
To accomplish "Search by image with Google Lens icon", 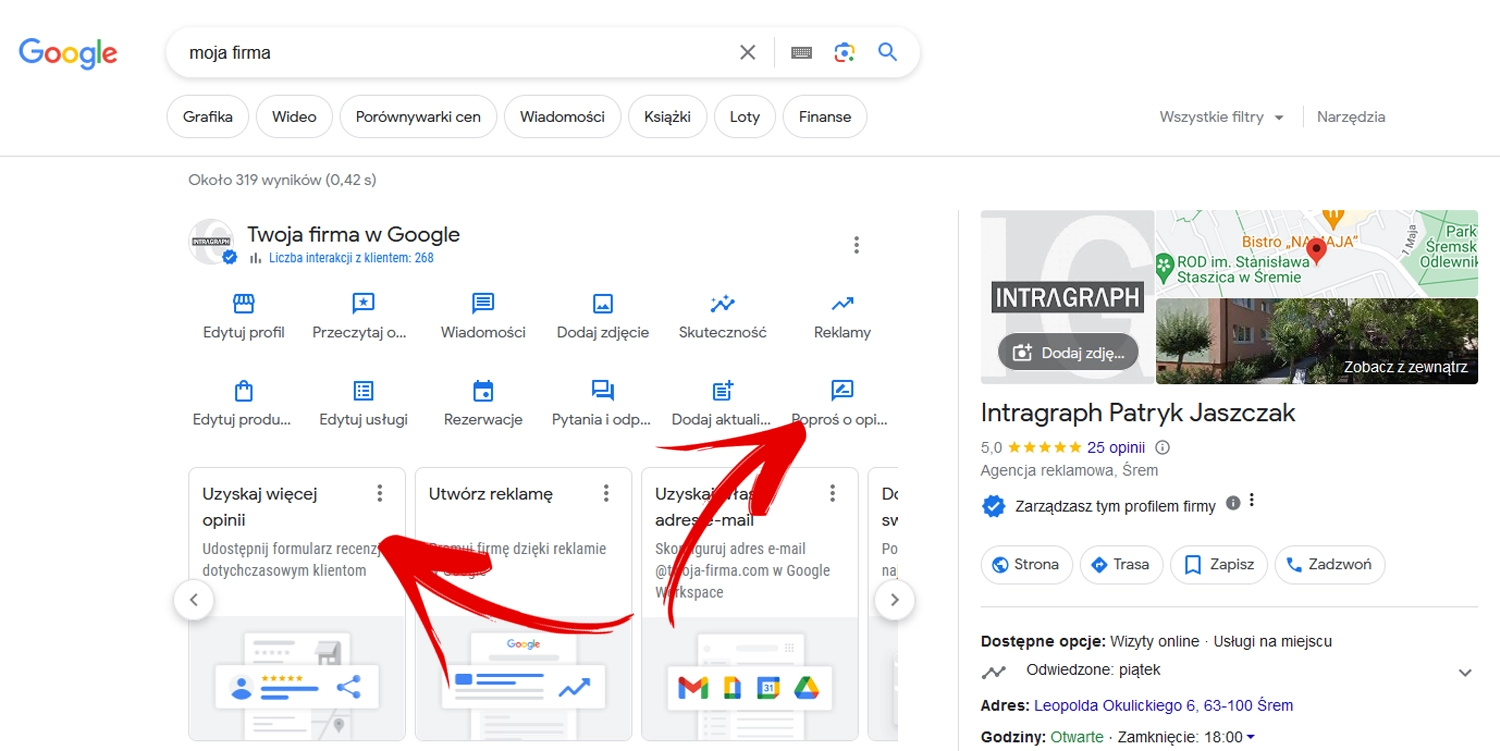I will tap(844, 53).
